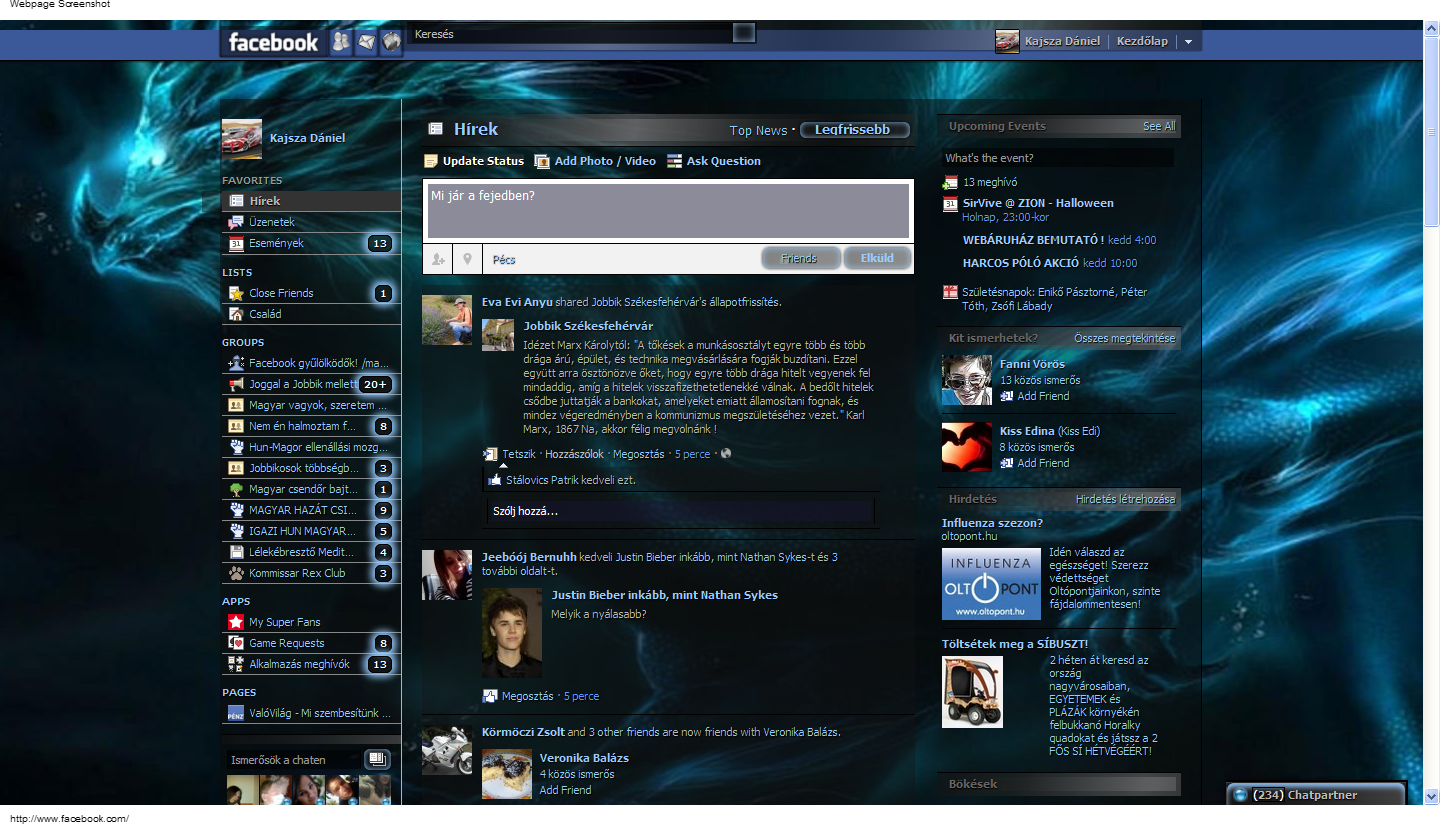Click the Mi jár a fejedben status box
This screenshot has height=825, width=1440.
pos(668,210)
